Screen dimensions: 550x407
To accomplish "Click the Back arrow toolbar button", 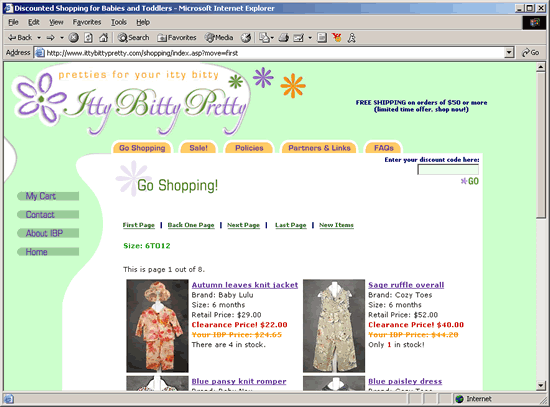I will (20, 38).
